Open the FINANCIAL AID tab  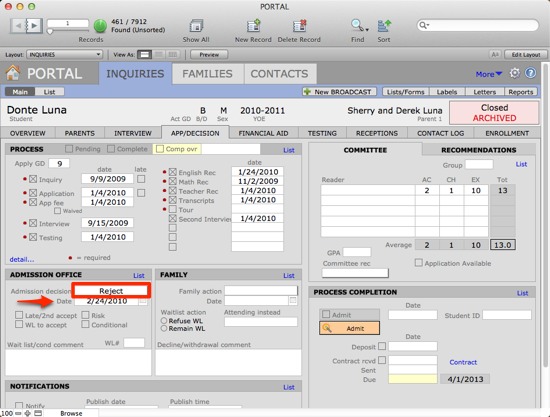pyautogui.click(x=263, y=133)
